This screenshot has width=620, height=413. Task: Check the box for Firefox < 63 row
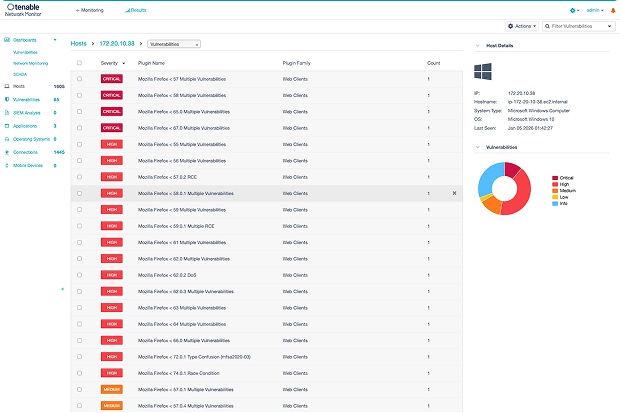(x=79, y=308)
